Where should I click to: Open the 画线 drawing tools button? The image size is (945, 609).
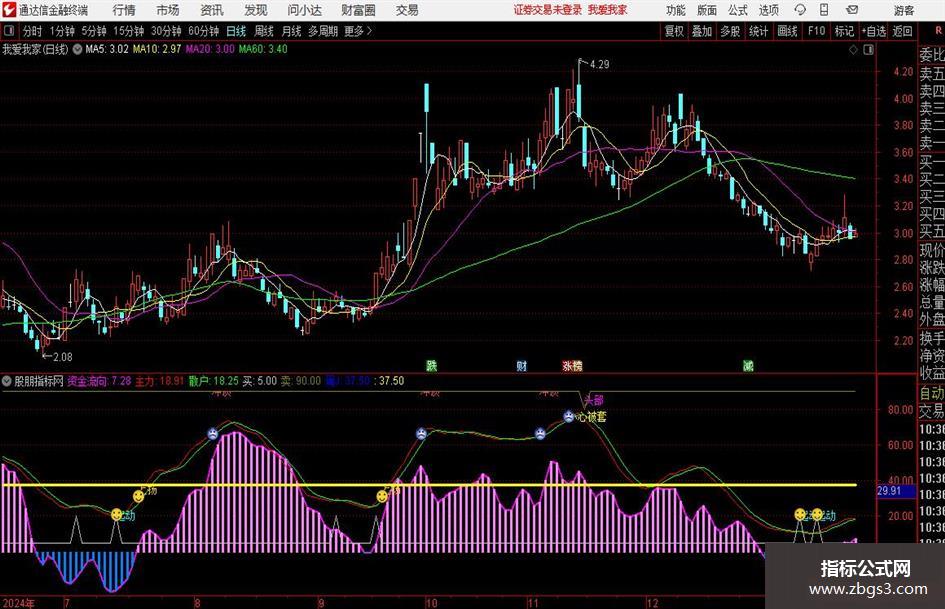(x=787, y=31)
